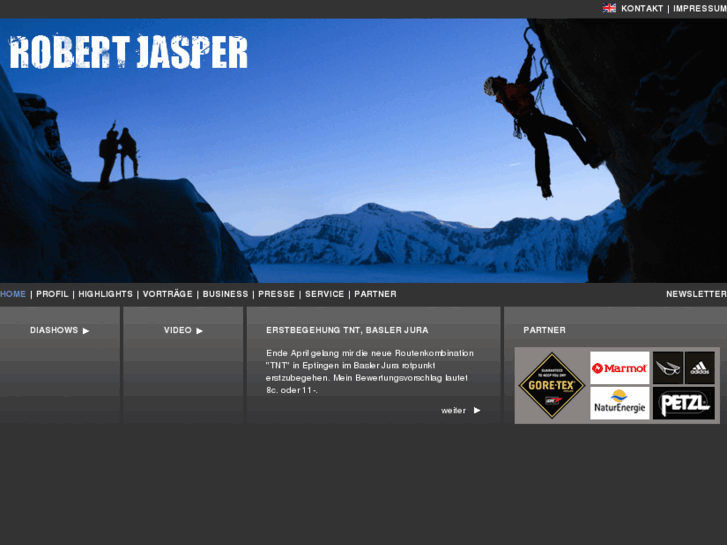Click the adidas partner logo
The image size is (727, 545).
pyautogui.click(x=700, y=368)
